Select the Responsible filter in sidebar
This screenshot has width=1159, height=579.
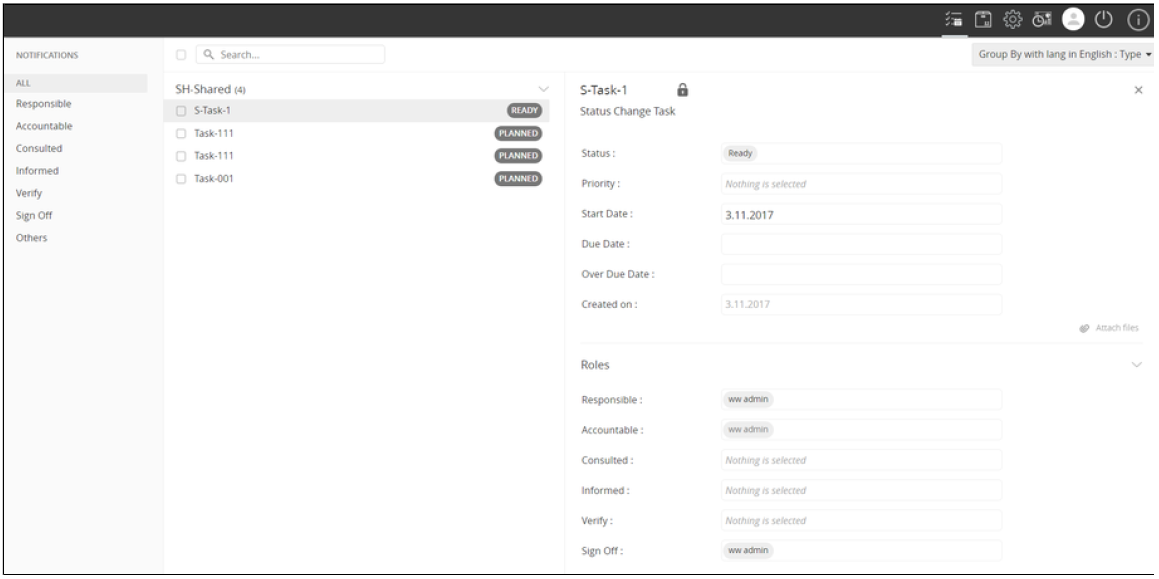tap(44, 104)
